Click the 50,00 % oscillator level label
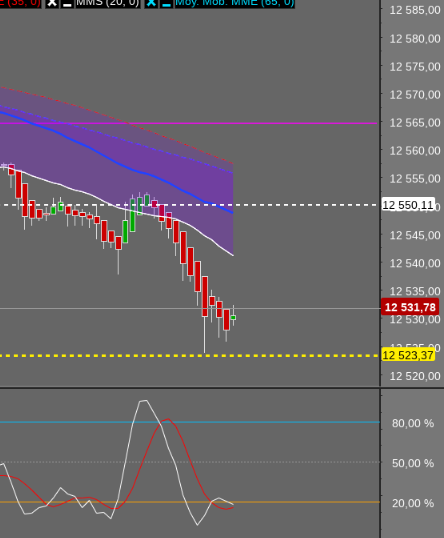The width and height of the screenshot is (444, 538). (x=413, y=463)
